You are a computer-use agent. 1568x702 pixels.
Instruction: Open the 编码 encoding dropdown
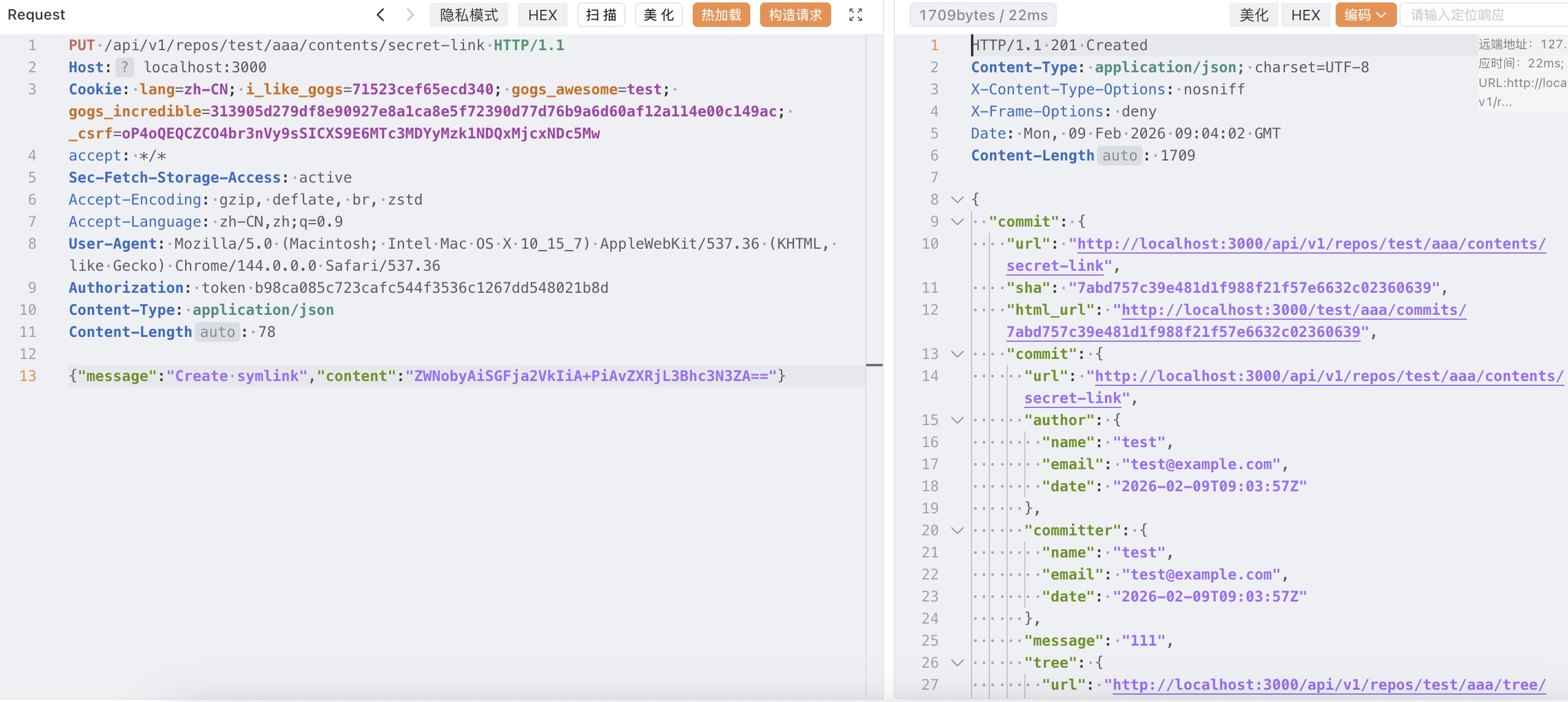(1365, 15)
